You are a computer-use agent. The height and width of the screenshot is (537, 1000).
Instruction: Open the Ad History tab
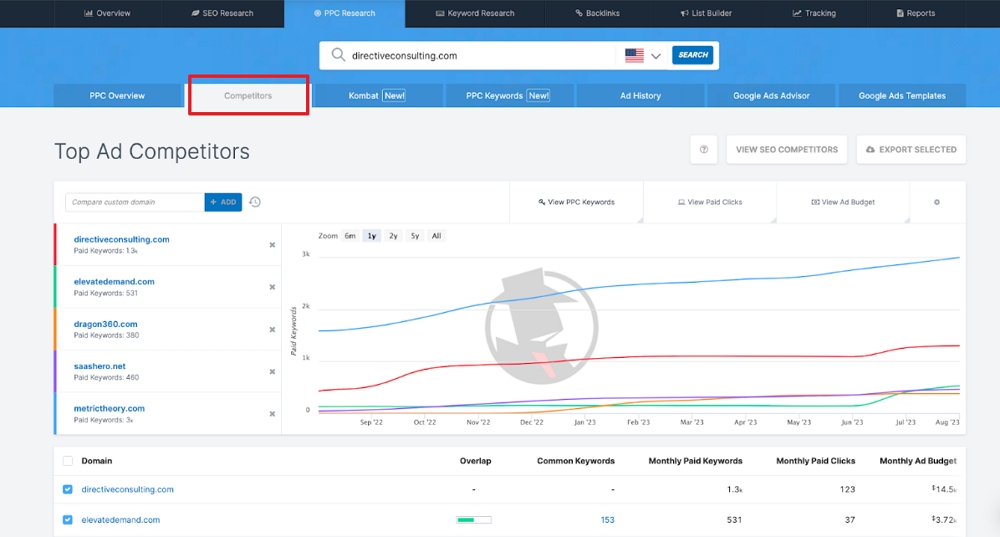(x=640, y=96)
